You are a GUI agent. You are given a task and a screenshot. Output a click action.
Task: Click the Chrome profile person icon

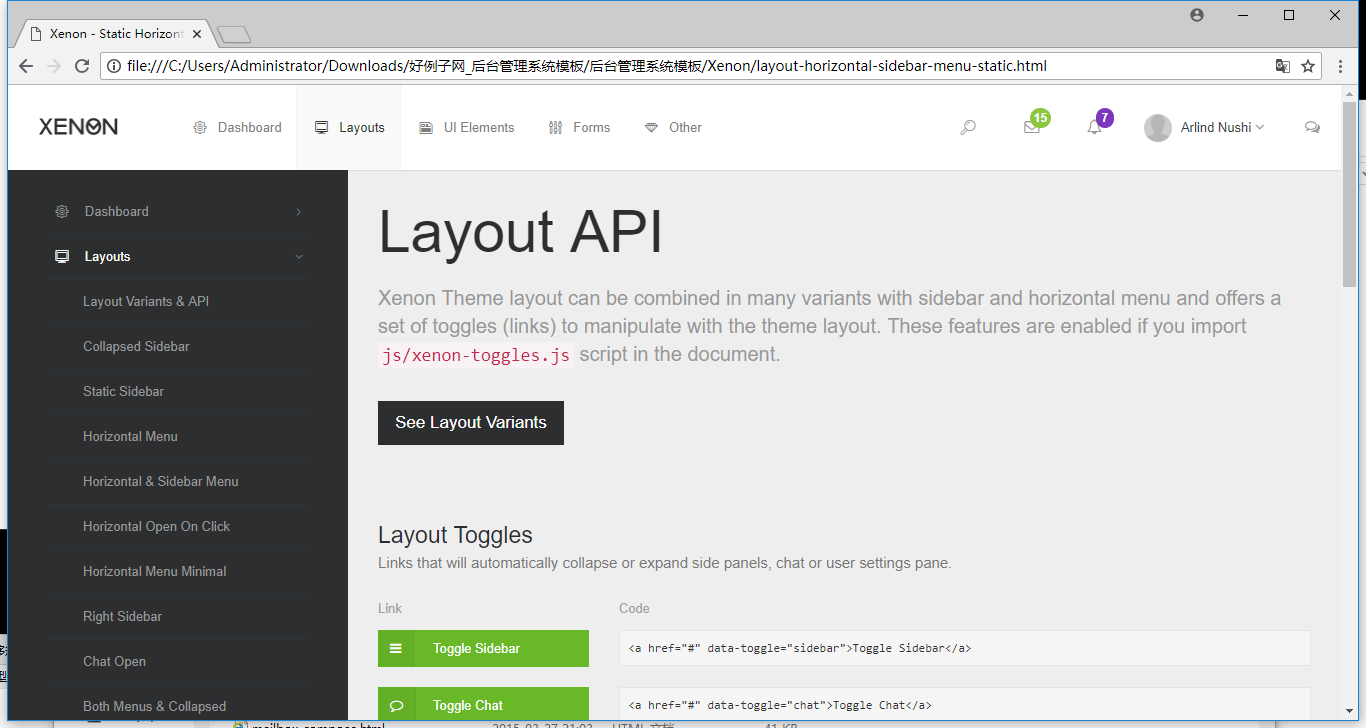1197,15
